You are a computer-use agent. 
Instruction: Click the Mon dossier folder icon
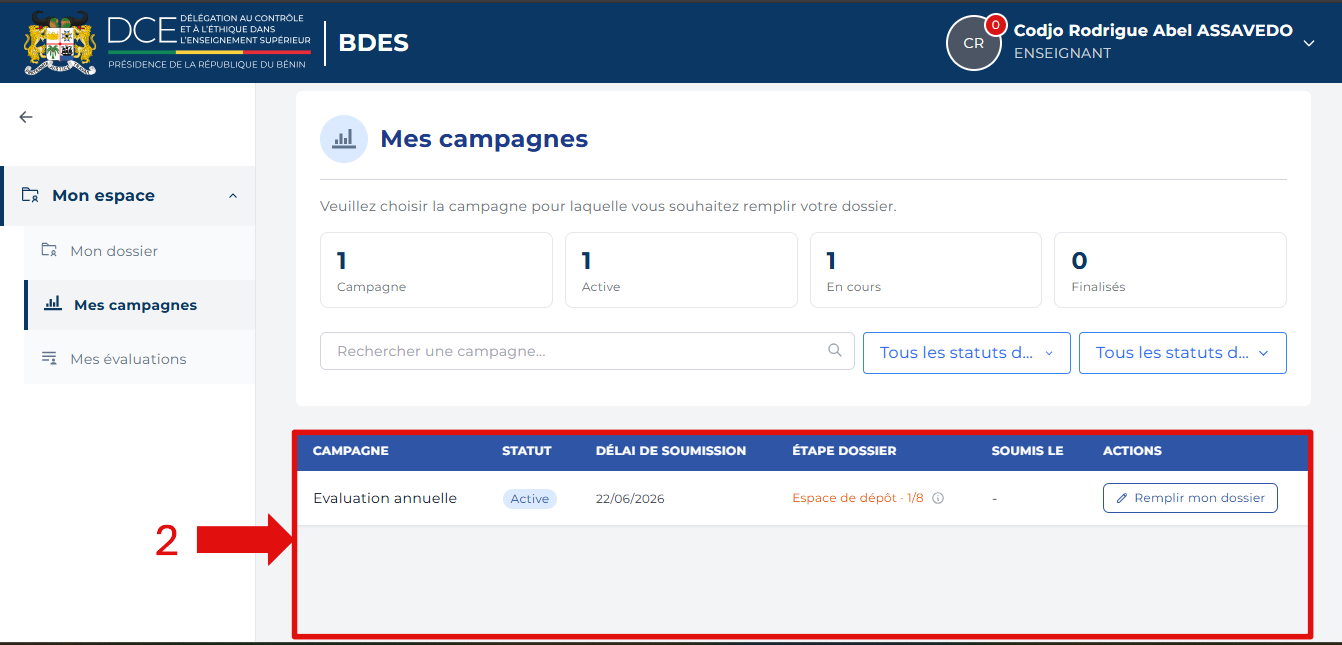coord(49,250)
